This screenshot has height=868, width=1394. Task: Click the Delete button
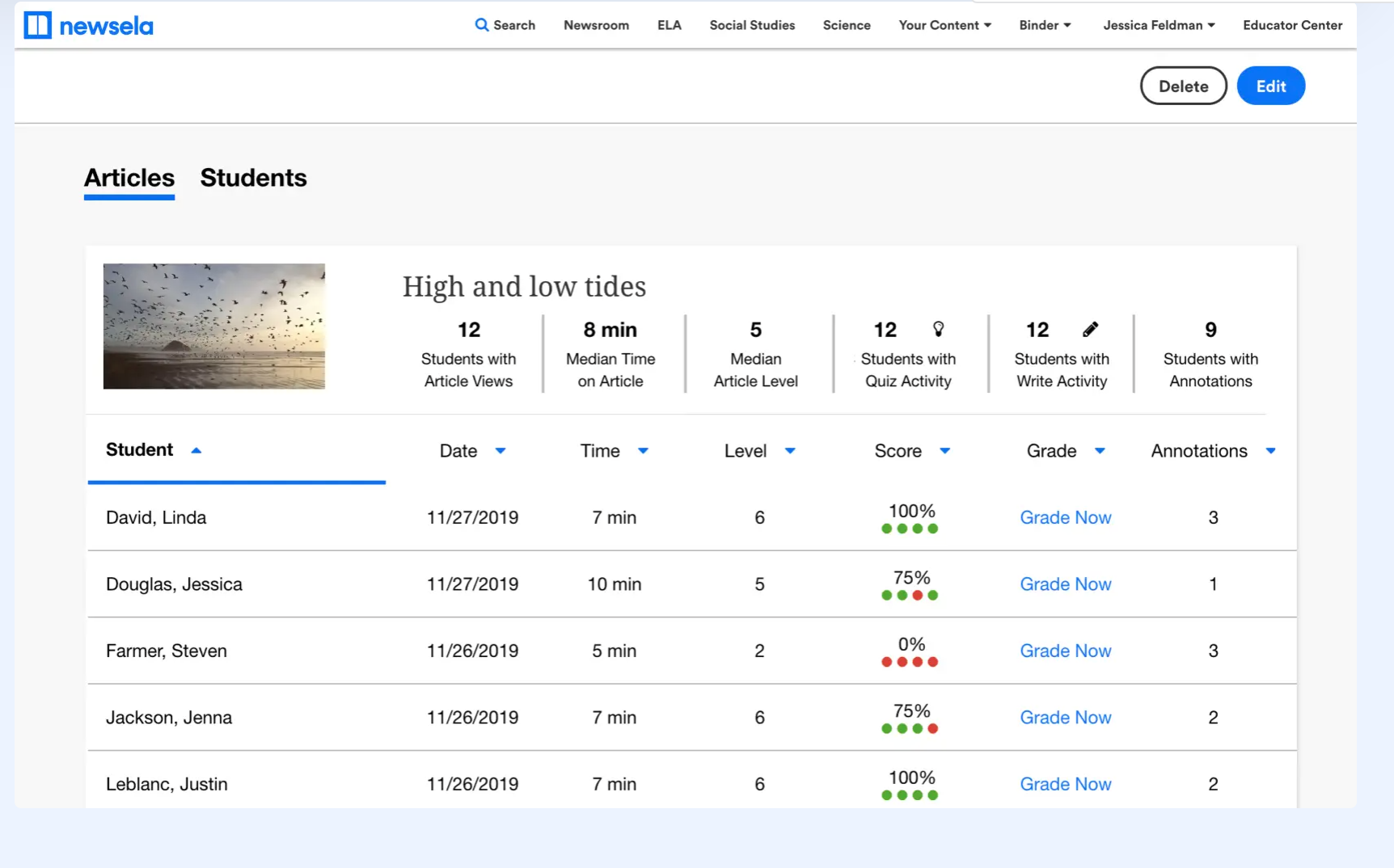point(1183,86)
